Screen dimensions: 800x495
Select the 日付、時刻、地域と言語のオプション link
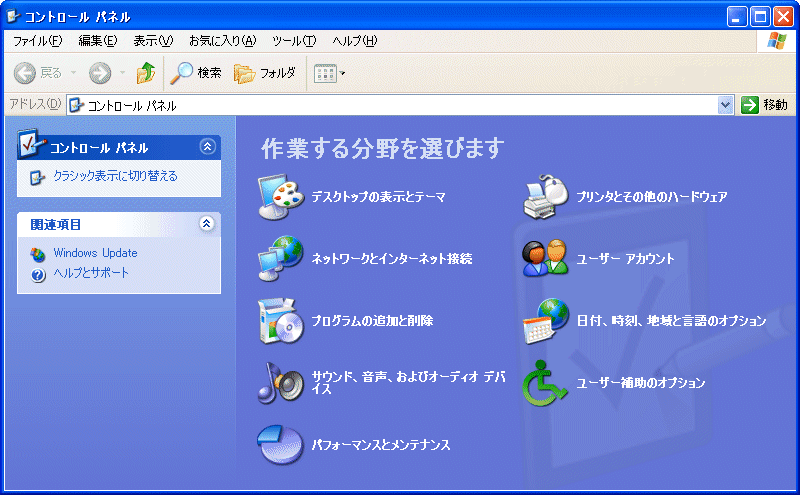click(671, 321)
